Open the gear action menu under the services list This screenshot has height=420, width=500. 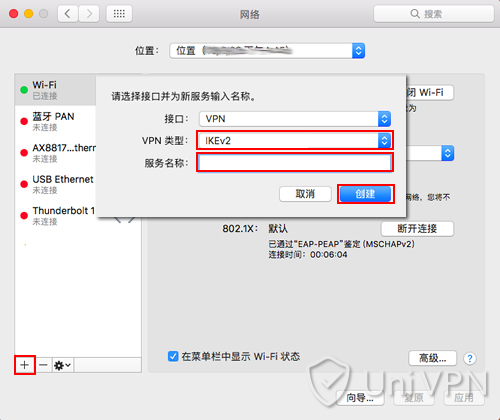coord(63,365)
